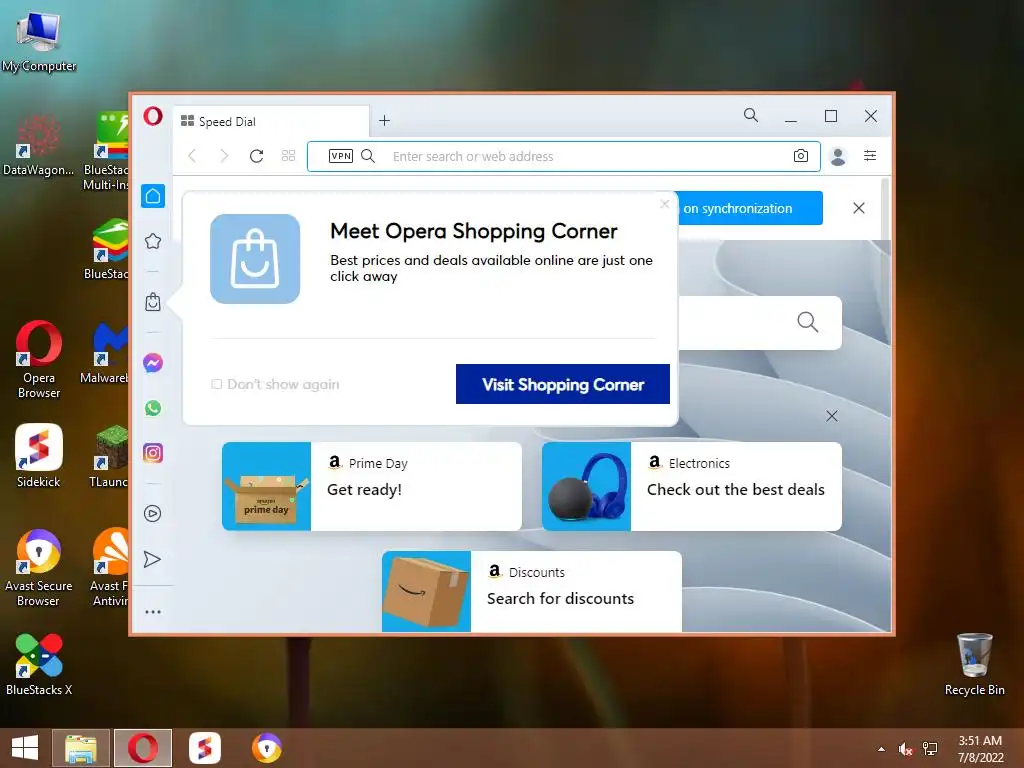The height and width of the screenshot is (768, 1024).
Task: Select the Recycle Bin desktop icon
Action: 974,664
